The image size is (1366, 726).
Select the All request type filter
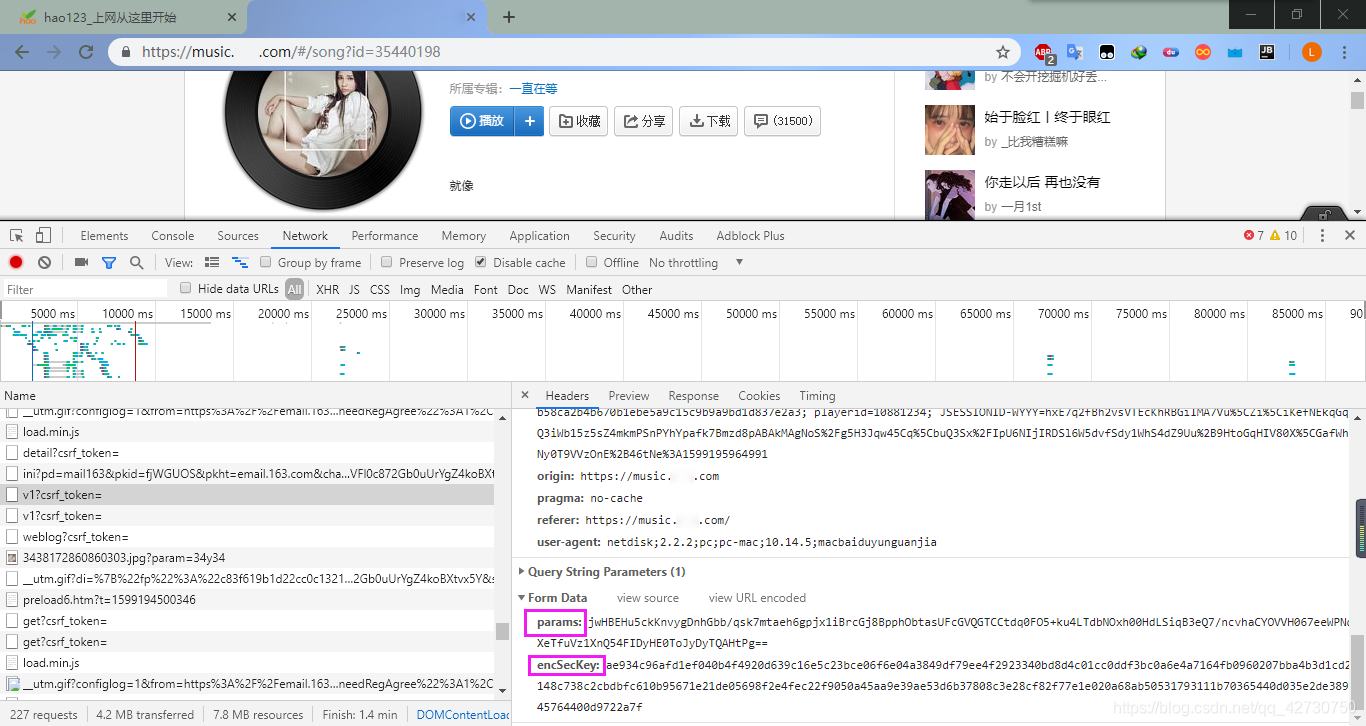coord(294,289)
